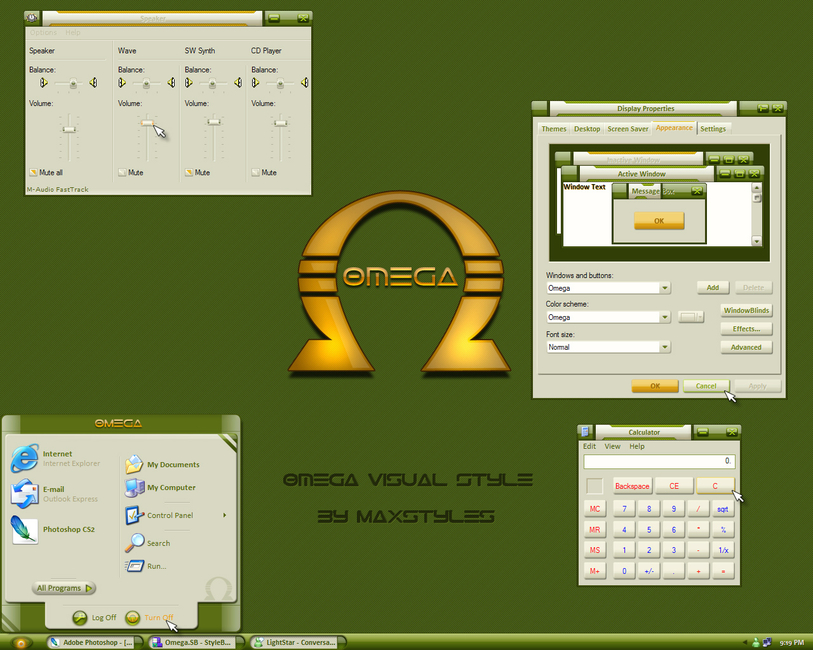Click right speaker icon in Speaker balance
Viewport: 813px width, 650px height.
click(x=93, y=82)
